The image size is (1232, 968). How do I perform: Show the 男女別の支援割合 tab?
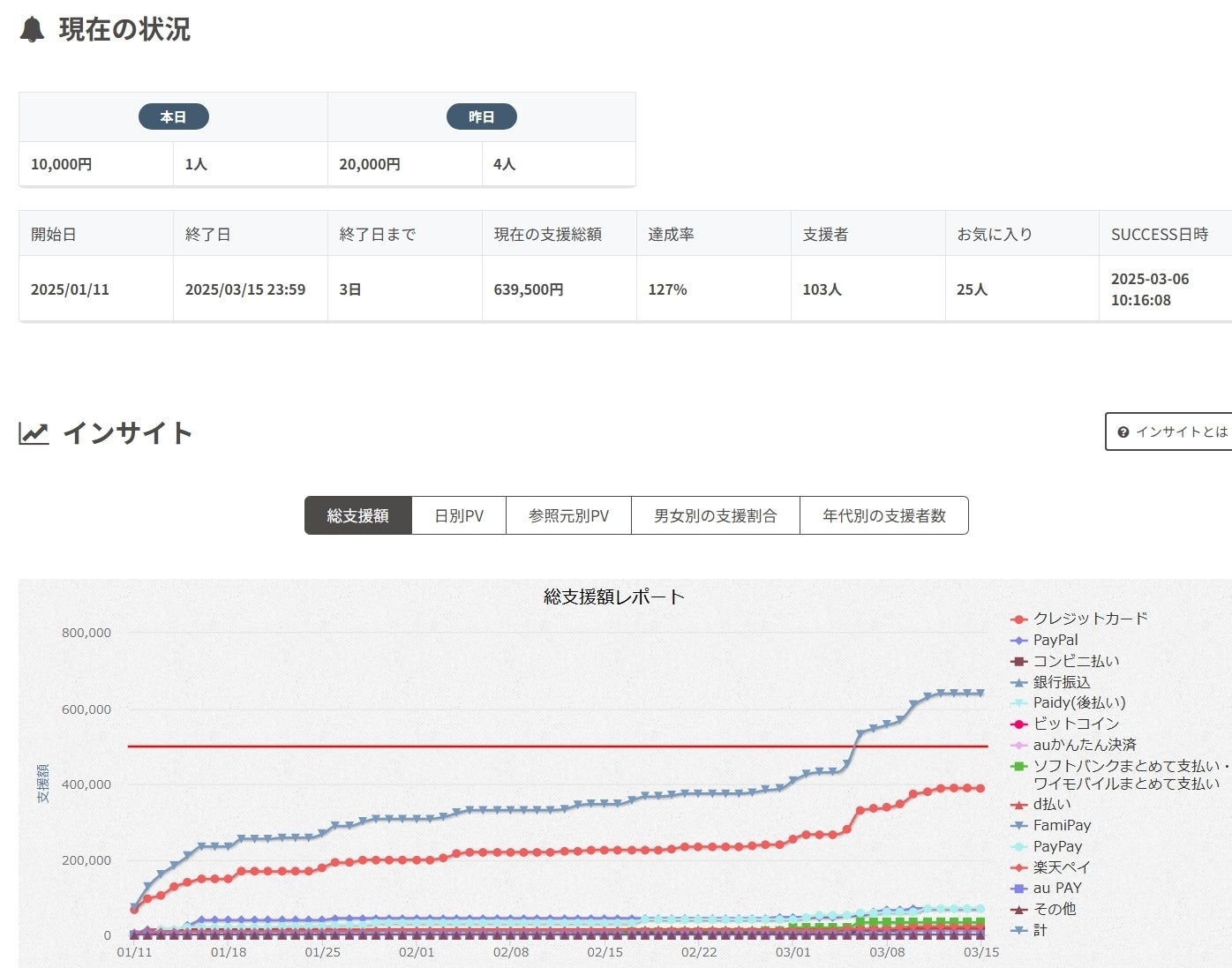[715, 516]
